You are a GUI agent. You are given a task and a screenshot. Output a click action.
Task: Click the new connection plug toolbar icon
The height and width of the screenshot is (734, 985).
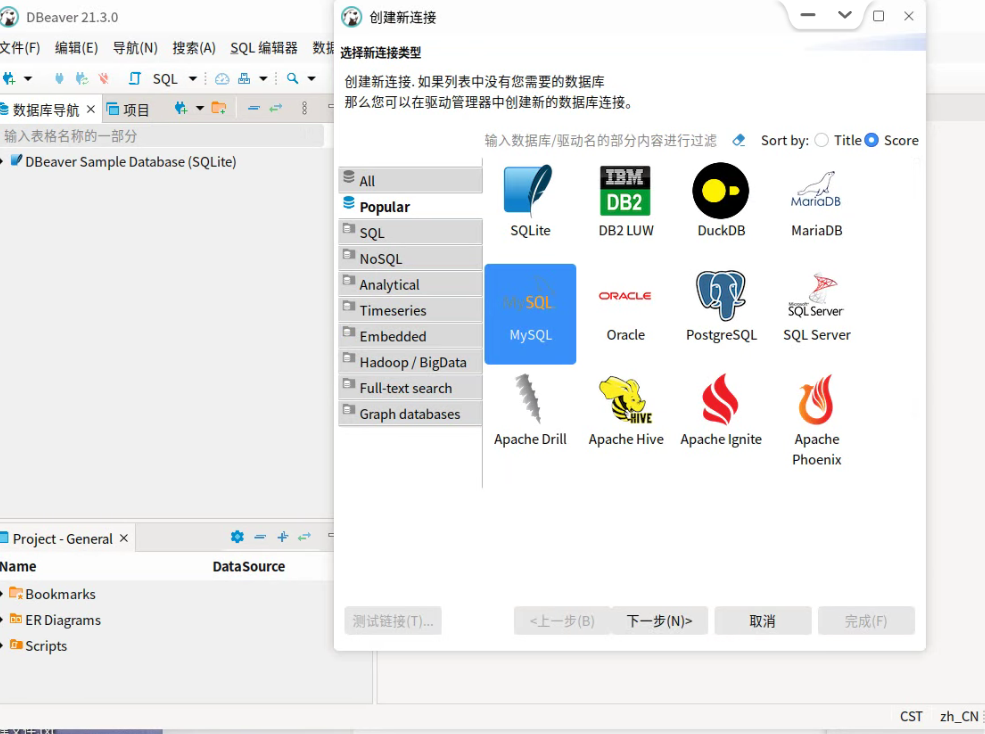(x=9, y=79)
